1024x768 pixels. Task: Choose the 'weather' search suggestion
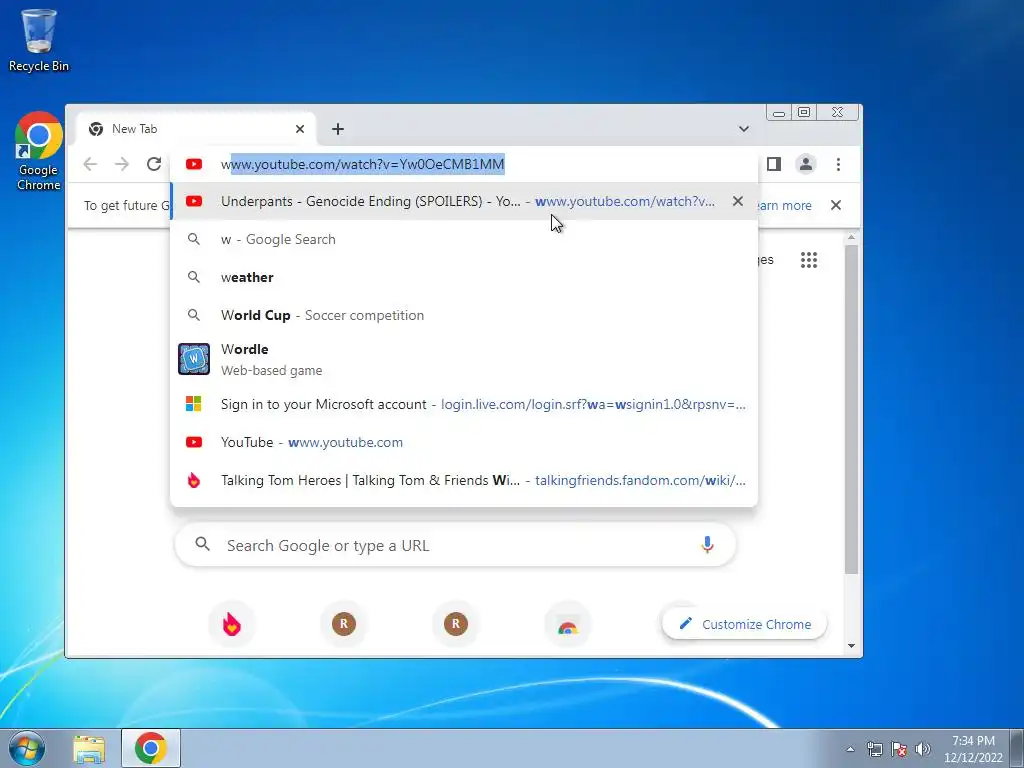464,277
